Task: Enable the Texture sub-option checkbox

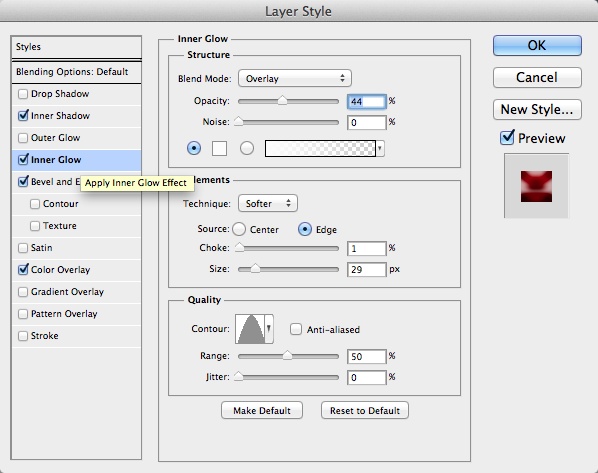Action: 35,226
